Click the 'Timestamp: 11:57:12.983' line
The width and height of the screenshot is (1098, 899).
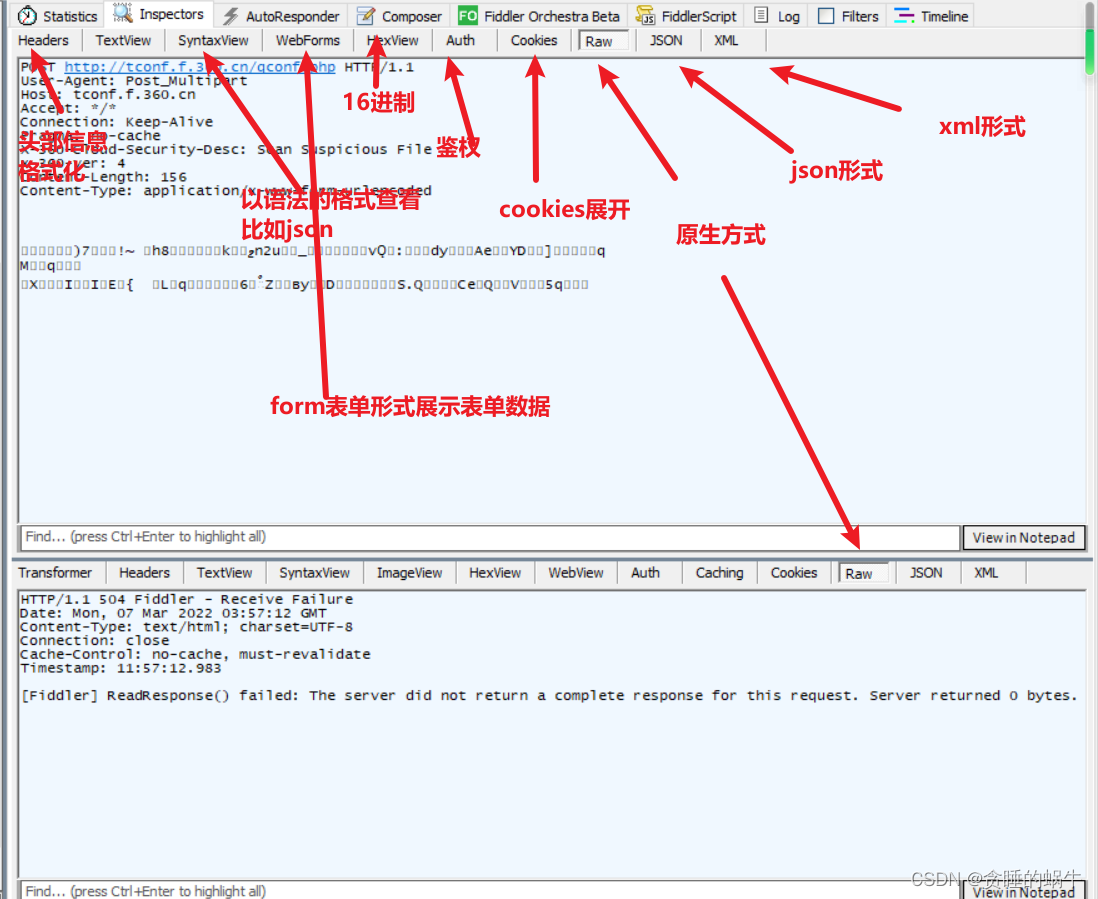click(x=120, y=668)
